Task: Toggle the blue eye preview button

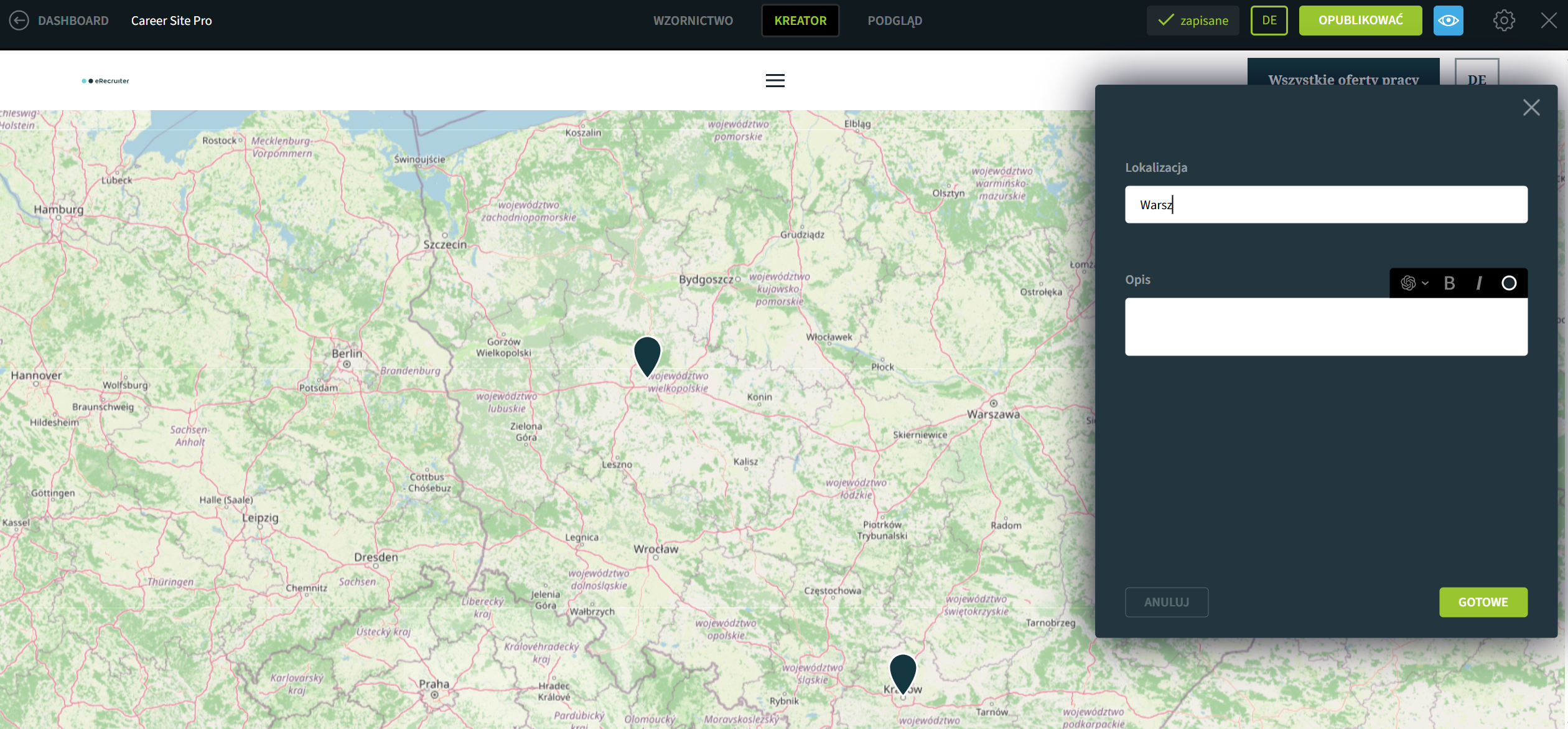Action: [1448, 21]
